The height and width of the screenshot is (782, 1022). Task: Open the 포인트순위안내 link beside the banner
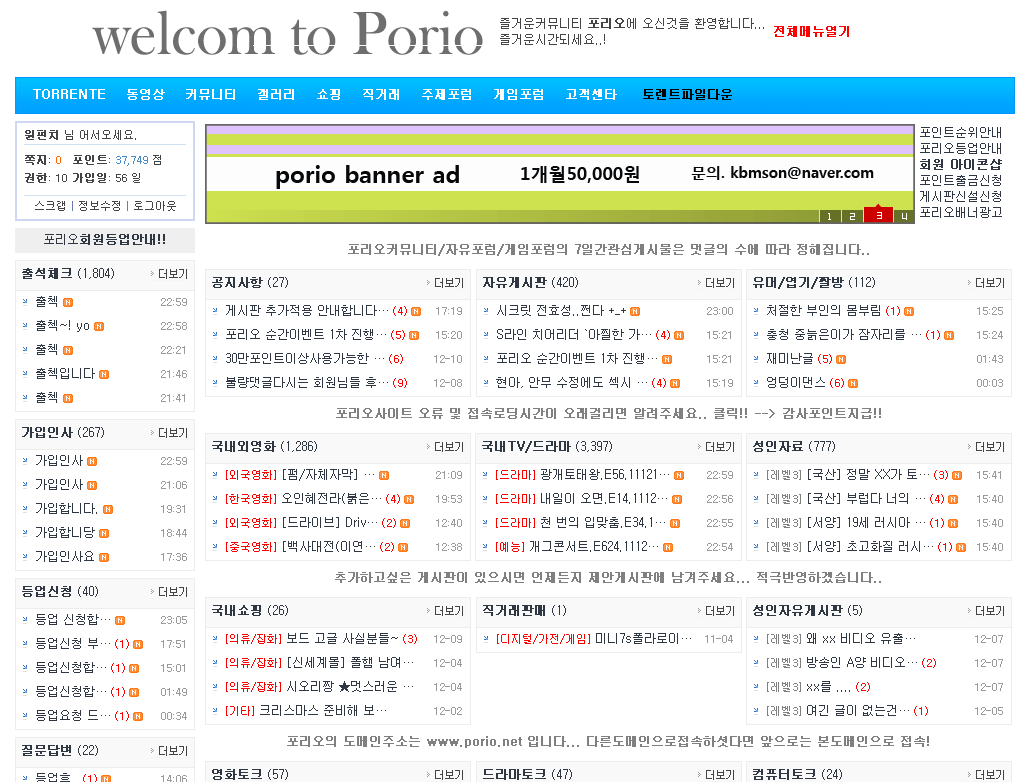pos(960,131)
